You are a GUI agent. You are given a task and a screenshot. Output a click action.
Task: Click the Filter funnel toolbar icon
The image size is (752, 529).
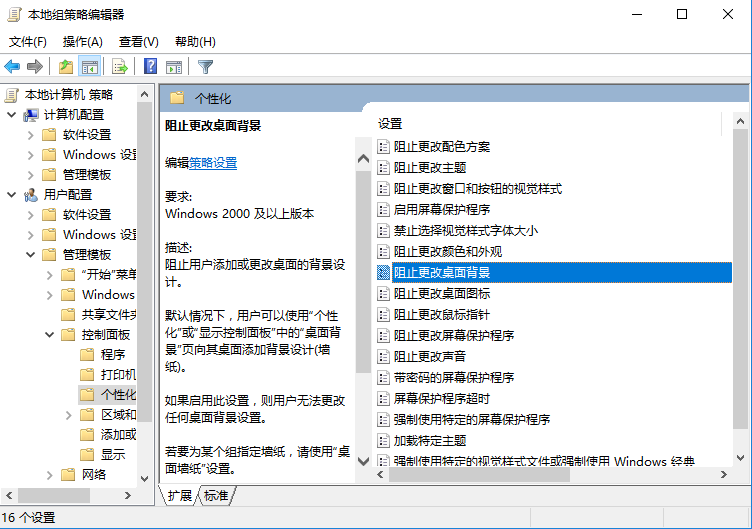point(205,66)
